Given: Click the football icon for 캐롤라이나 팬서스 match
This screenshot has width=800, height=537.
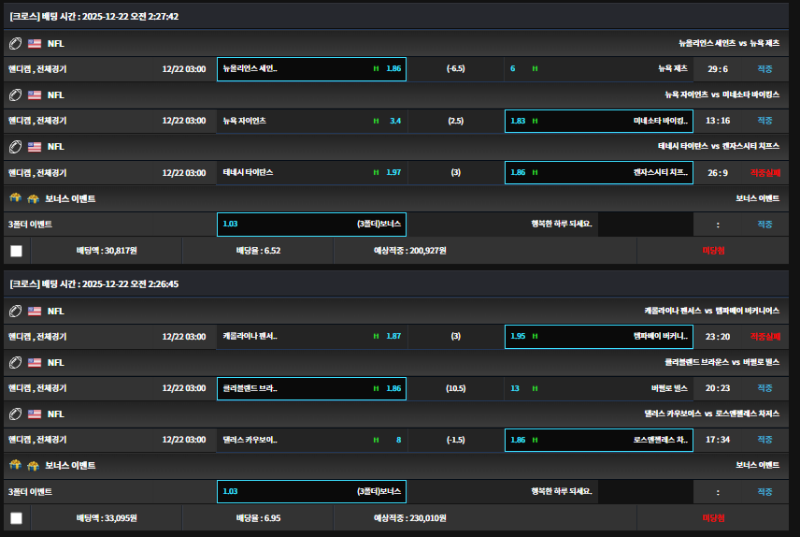Looking at the screenshot, I should point(16,311).
